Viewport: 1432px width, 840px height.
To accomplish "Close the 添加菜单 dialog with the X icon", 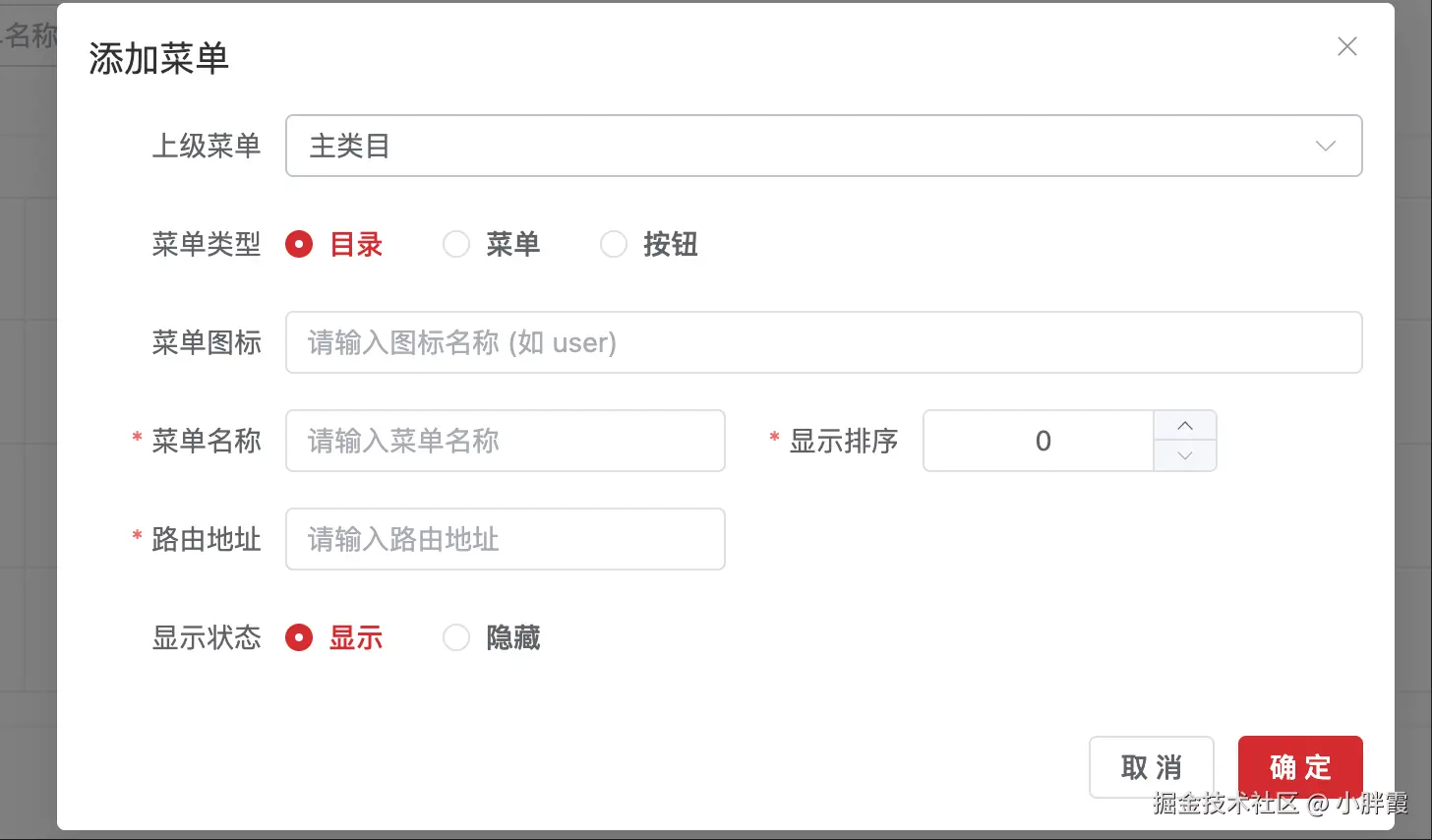I will 1346,46.
